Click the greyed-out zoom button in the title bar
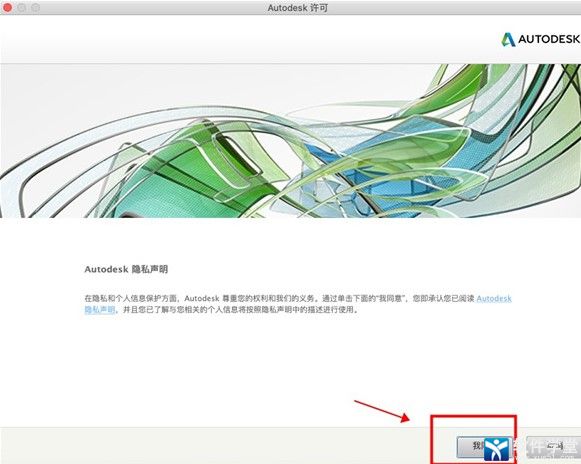The height and width of the screenshot is (464, 581). [35, 7]
